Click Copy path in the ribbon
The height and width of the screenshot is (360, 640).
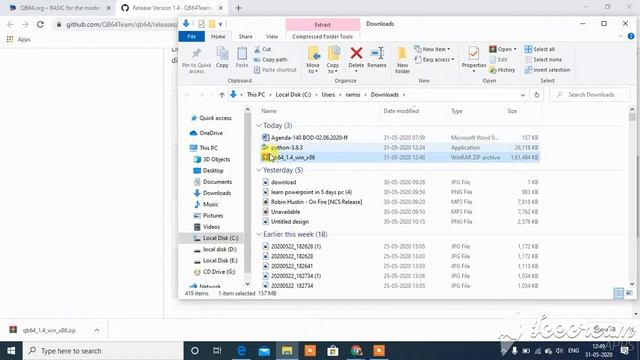point(271,60)
